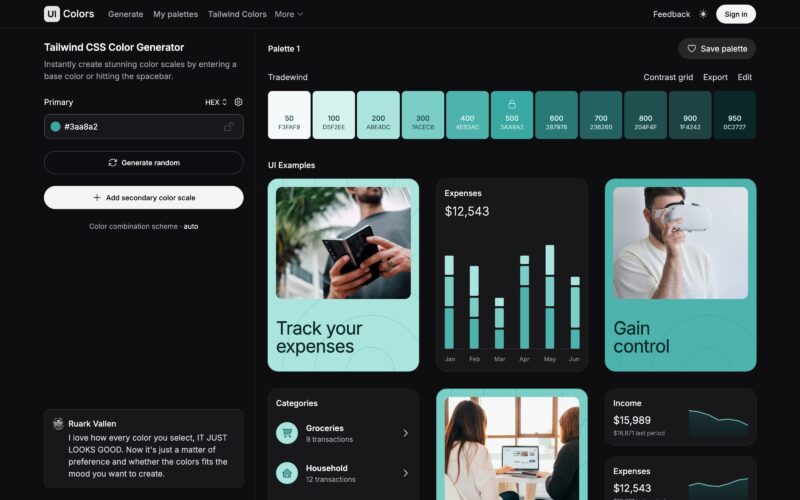The image size is (800, 500).
Task: Click the Save palette button
Action: tap(717, 48)
